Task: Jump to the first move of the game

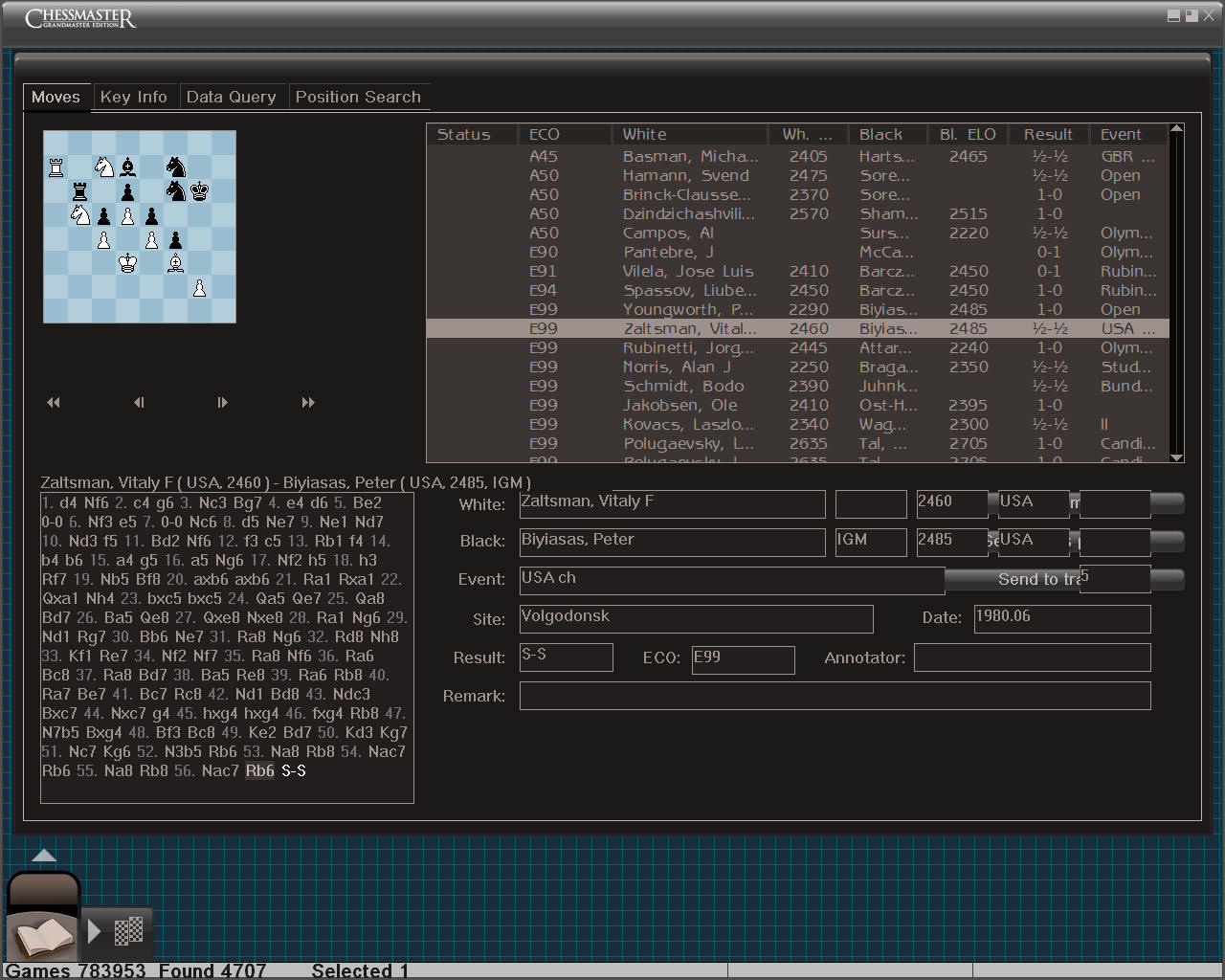Action: (54, 403)
